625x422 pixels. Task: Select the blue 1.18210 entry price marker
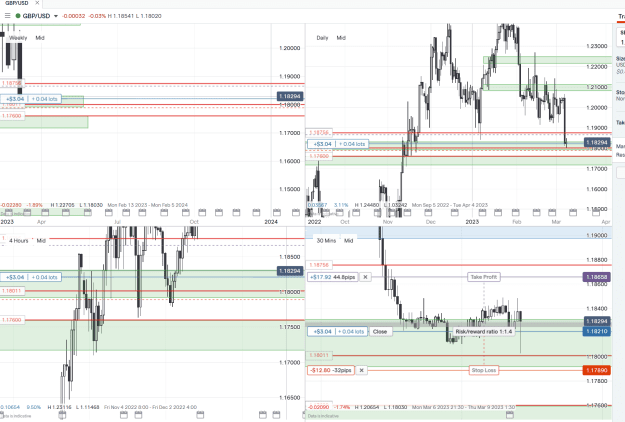pyautogui.click(x=597, y=331)
